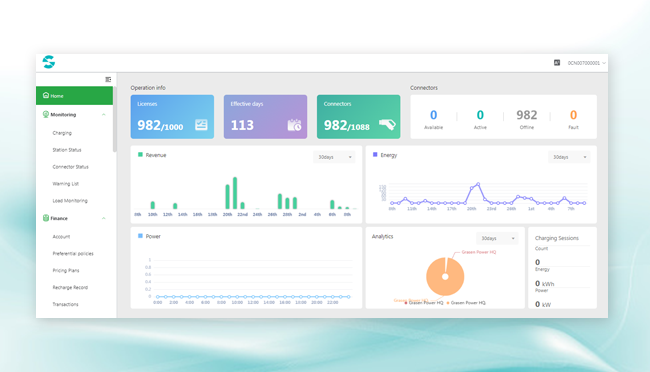Viewport: 650px width, 372px height.
Task: Click the Offline 982 connectors count
Action: click(x=526, y=115)
